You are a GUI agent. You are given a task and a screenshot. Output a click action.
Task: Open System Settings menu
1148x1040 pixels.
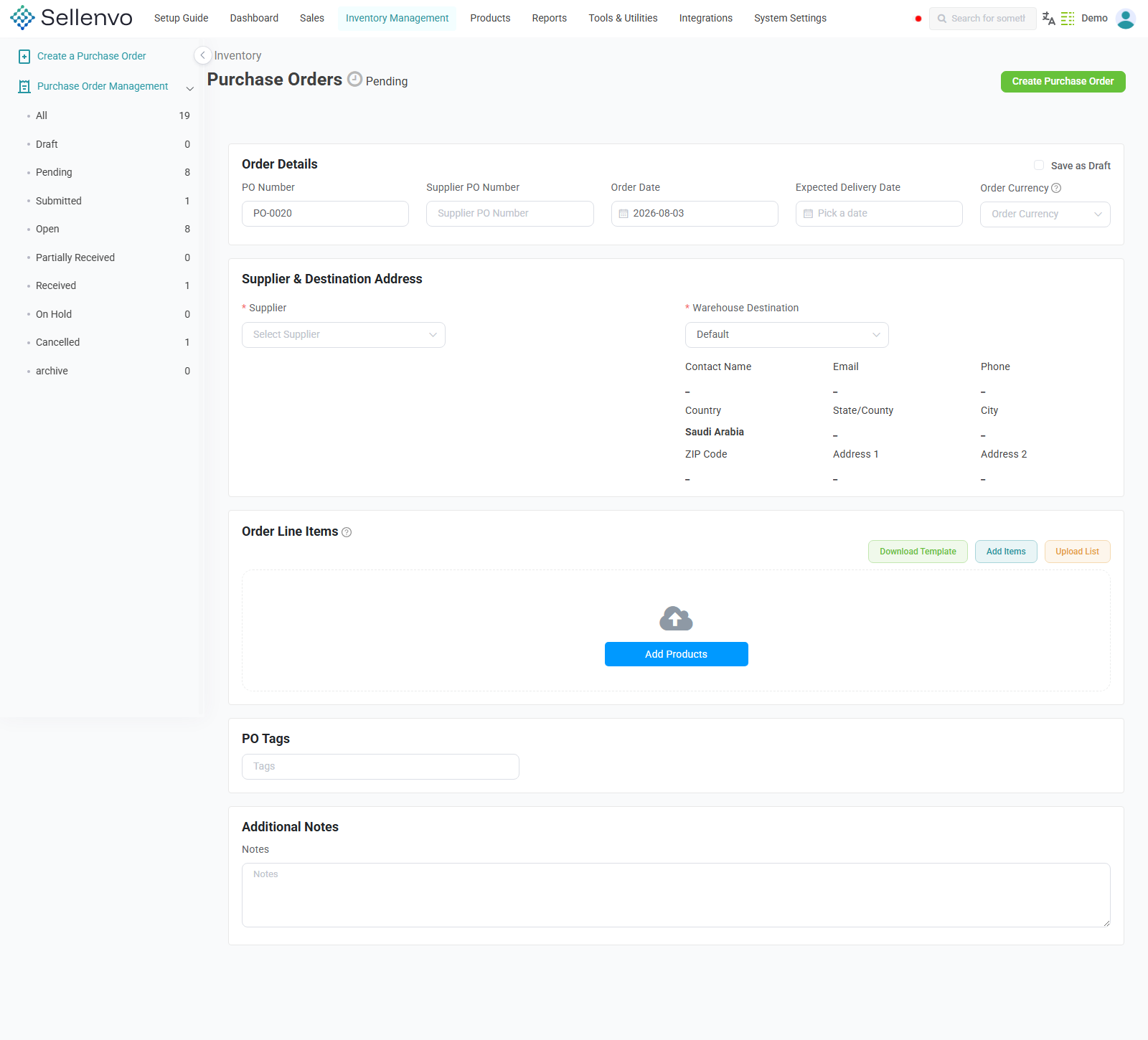[791, 18]
